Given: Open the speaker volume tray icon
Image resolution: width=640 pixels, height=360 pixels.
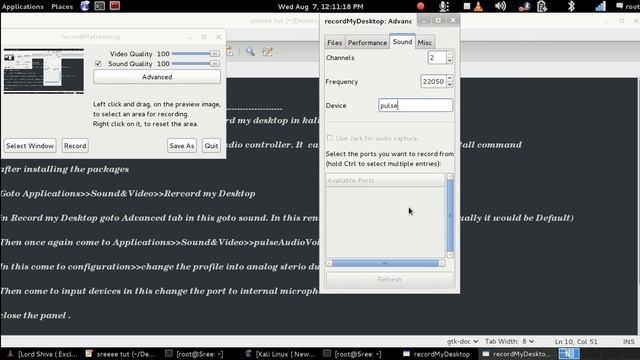Looking at the screenshot, I should pyautogui.click(x=500, y=6).
